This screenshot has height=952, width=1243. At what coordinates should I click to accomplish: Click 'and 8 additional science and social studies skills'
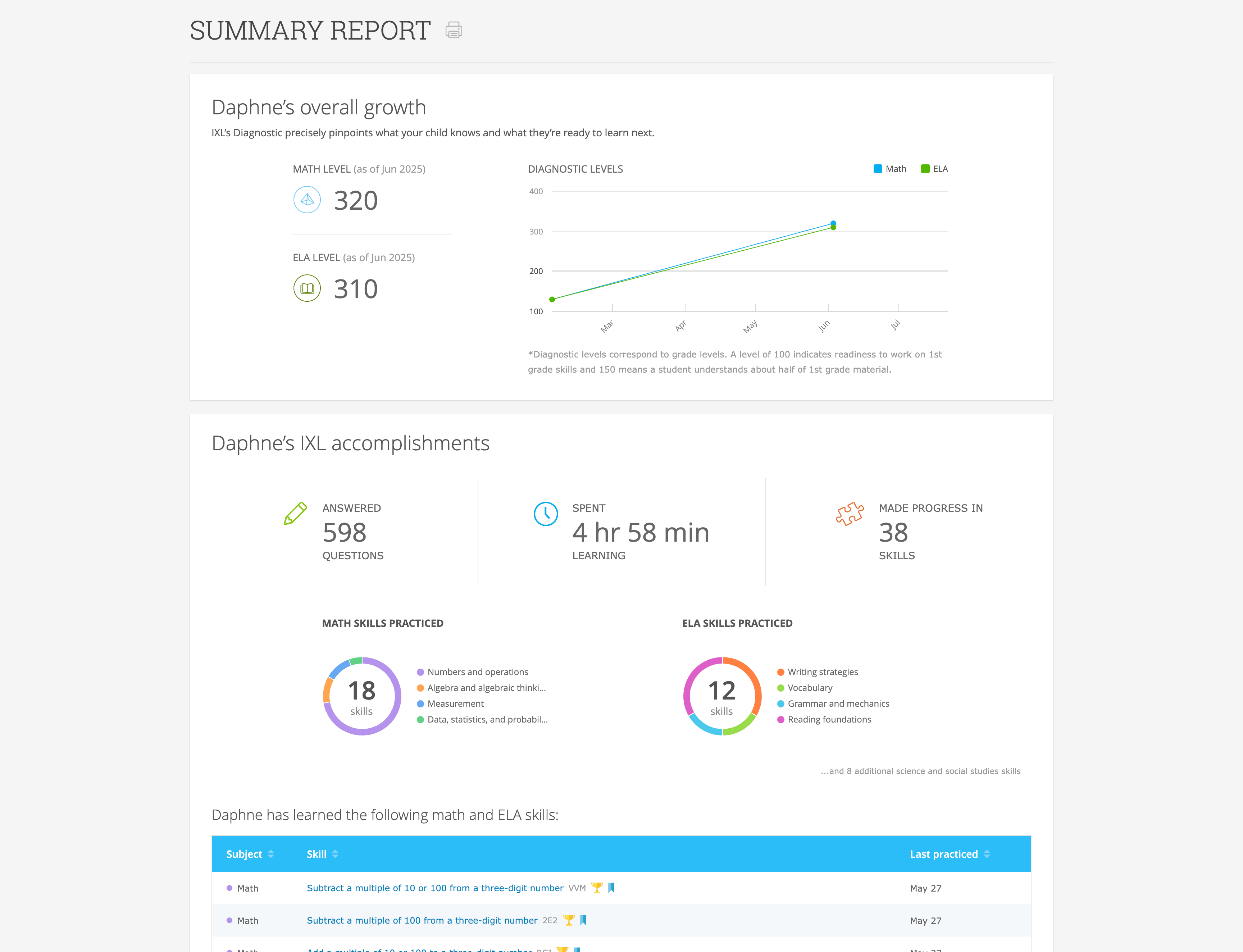[921, 771]
